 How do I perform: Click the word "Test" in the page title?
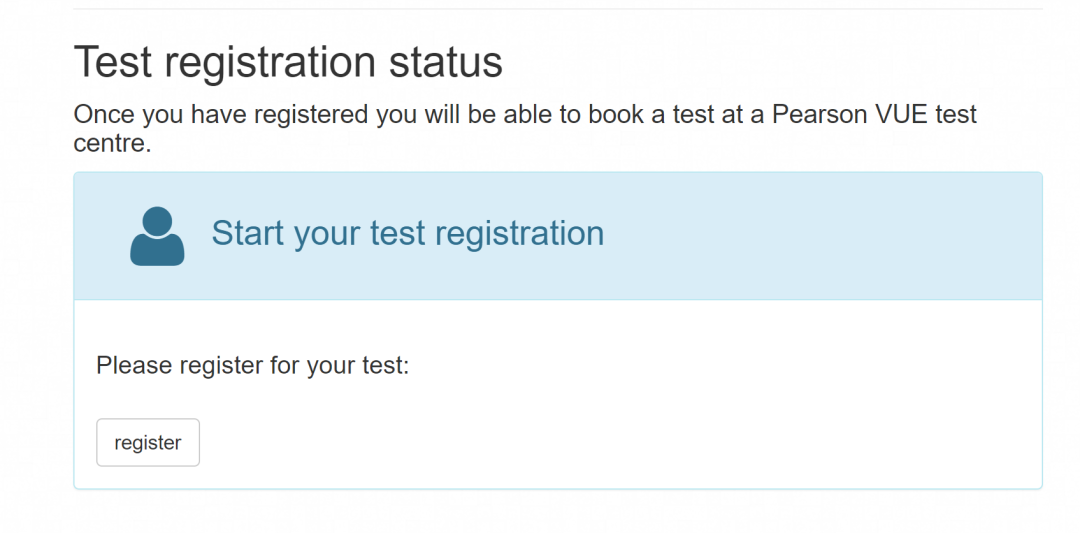pyautogui.click(x=111, y=62)
